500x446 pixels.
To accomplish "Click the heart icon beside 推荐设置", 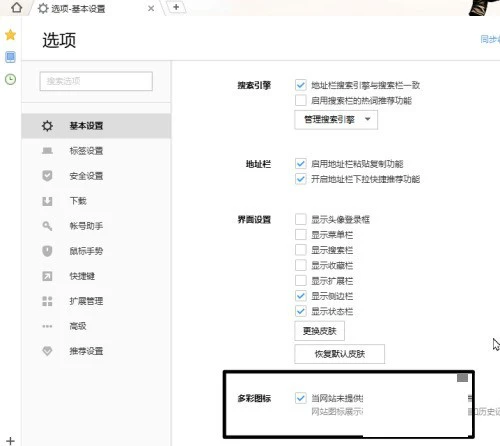I will point(47,351).
